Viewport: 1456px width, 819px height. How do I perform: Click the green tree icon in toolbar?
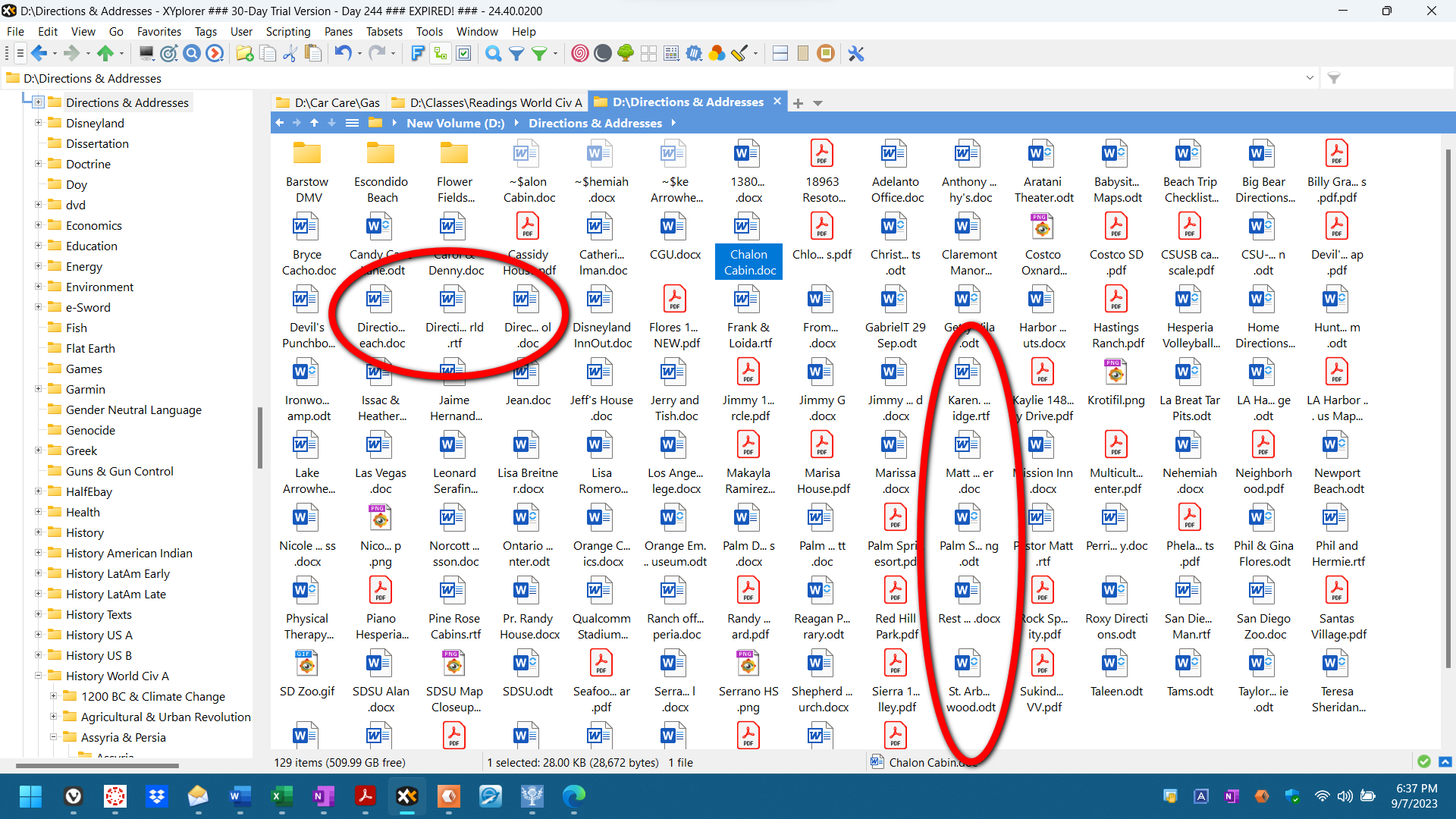point(626,53)
